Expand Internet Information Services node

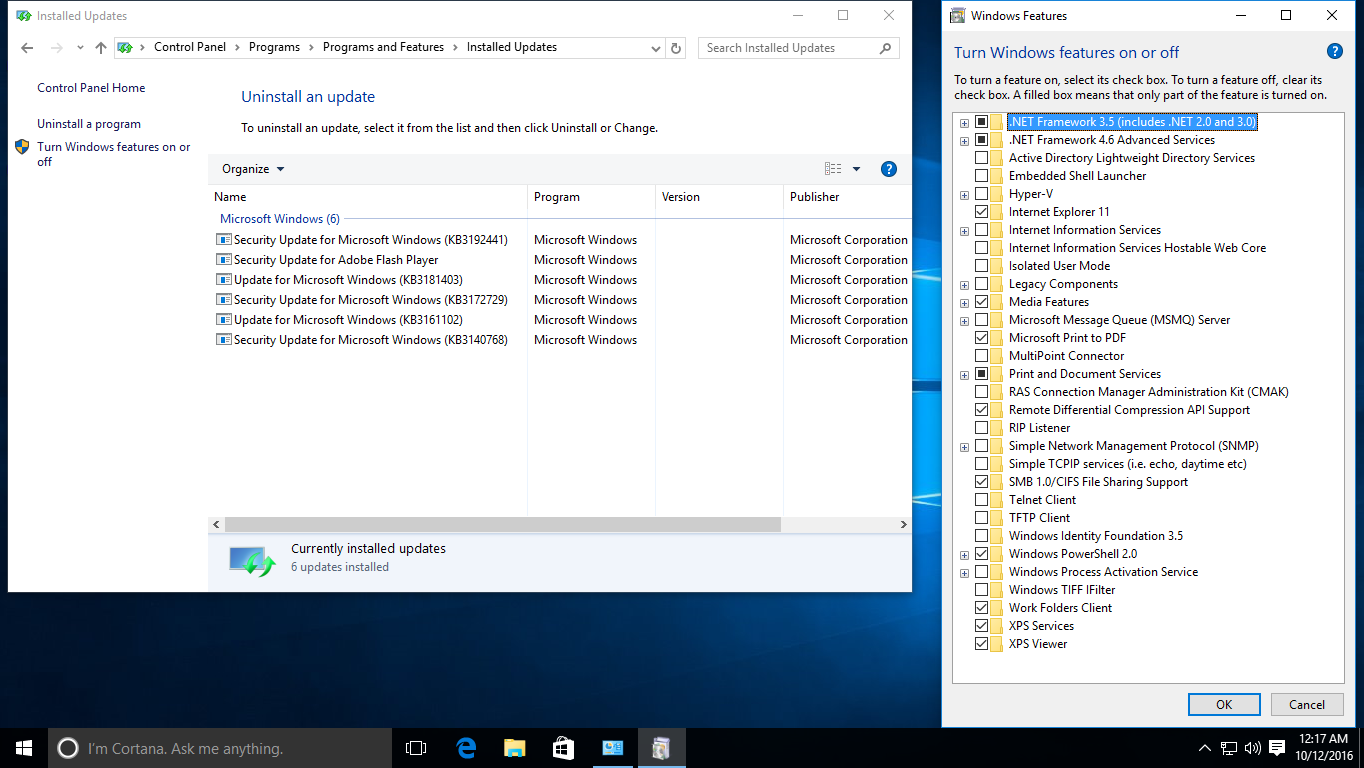(x=964, y=231)
